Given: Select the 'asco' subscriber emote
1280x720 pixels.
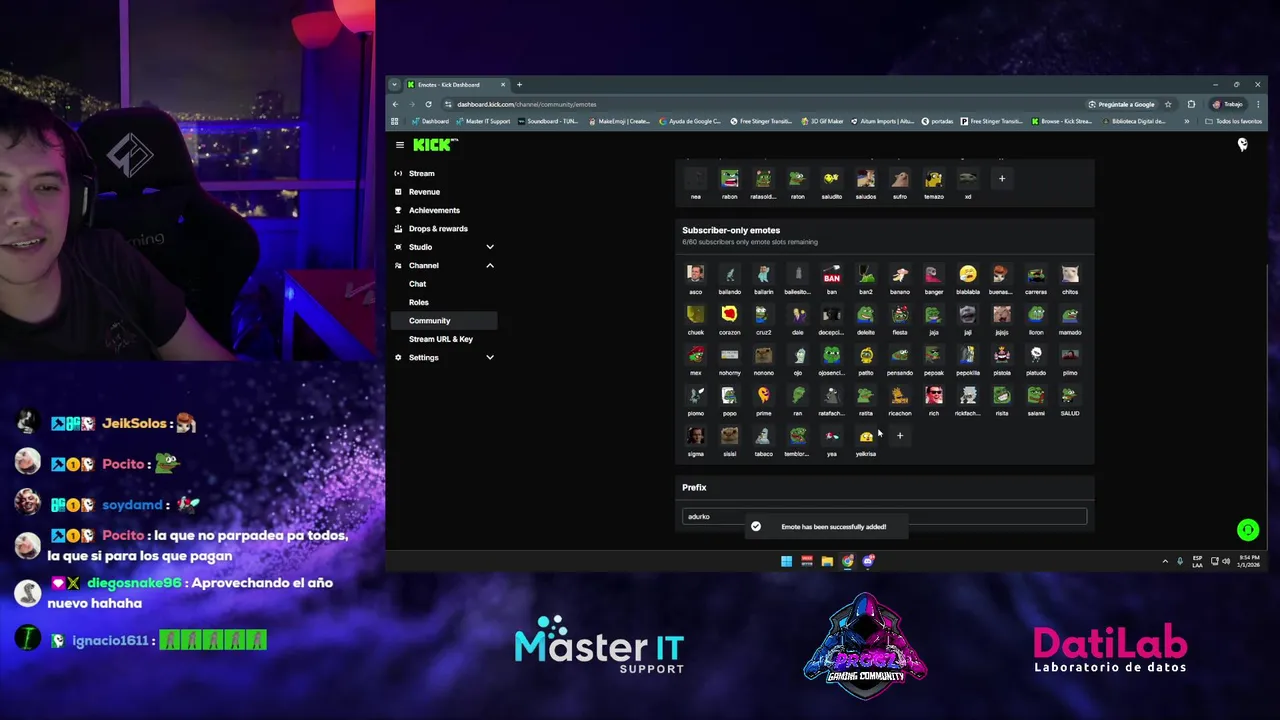Looking at the screenshot, I should [x=695, y=274].
